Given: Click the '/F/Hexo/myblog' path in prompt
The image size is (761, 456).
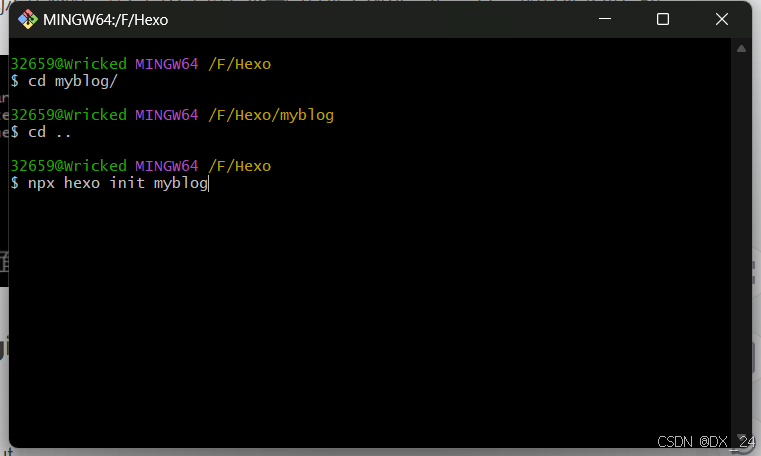Looking at the screenshot, I should tap(271, 115).
